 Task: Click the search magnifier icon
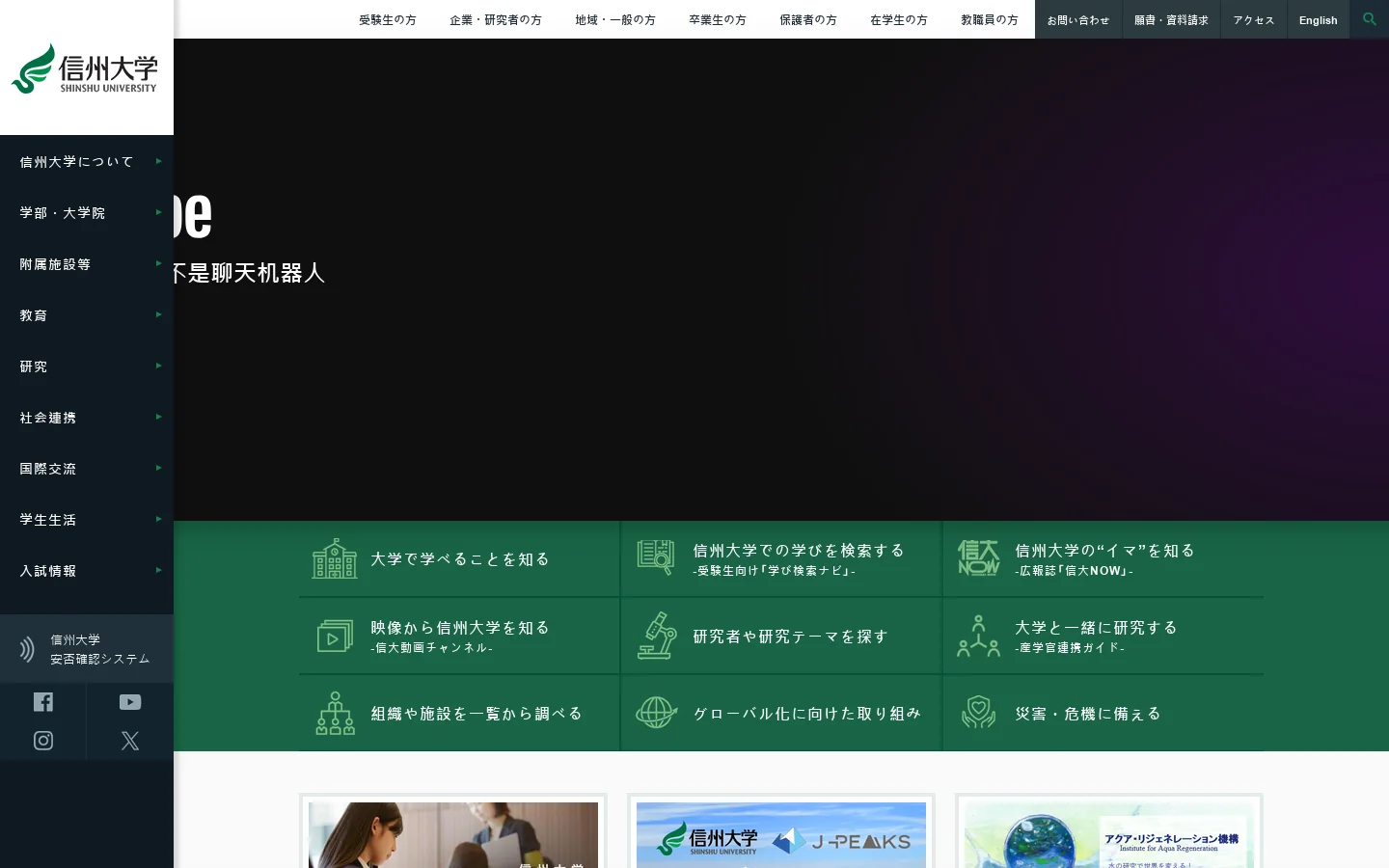(x=1369, y=19)
